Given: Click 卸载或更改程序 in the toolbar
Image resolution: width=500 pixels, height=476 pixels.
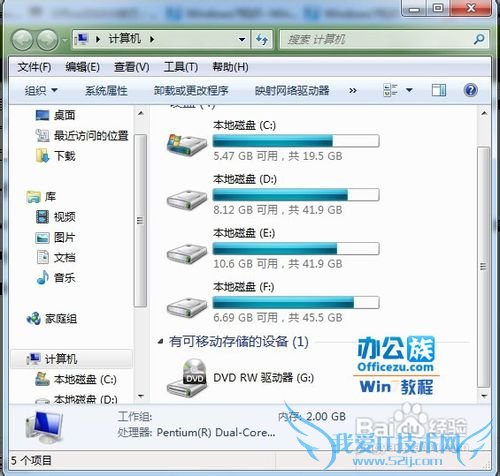Looking at the screenshot, I should (x=191, y=90).
